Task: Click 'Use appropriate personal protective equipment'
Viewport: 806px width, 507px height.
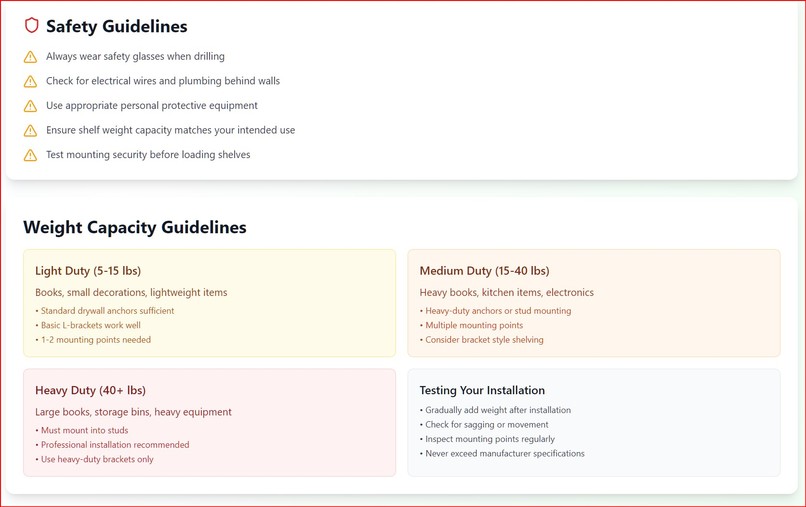Action: pos(152,105)
